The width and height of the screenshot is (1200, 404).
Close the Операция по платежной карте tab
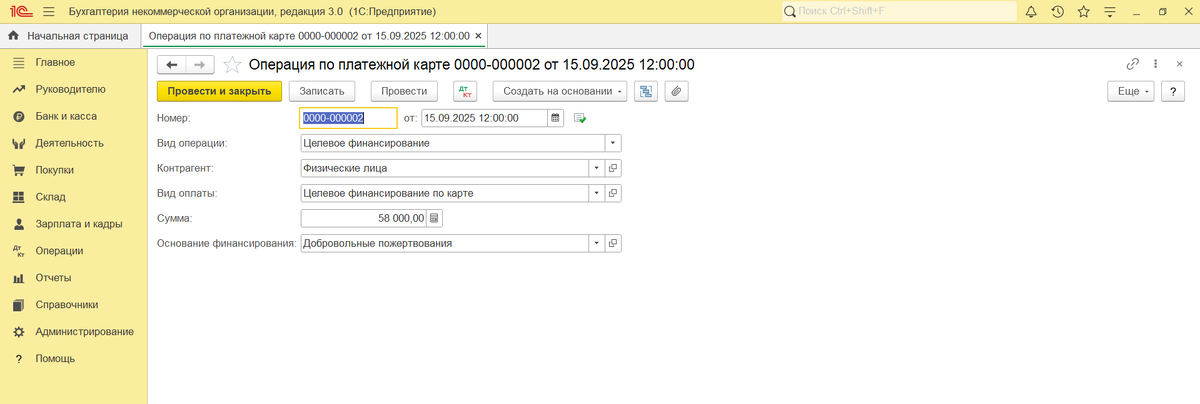click(x=479, y=36)
